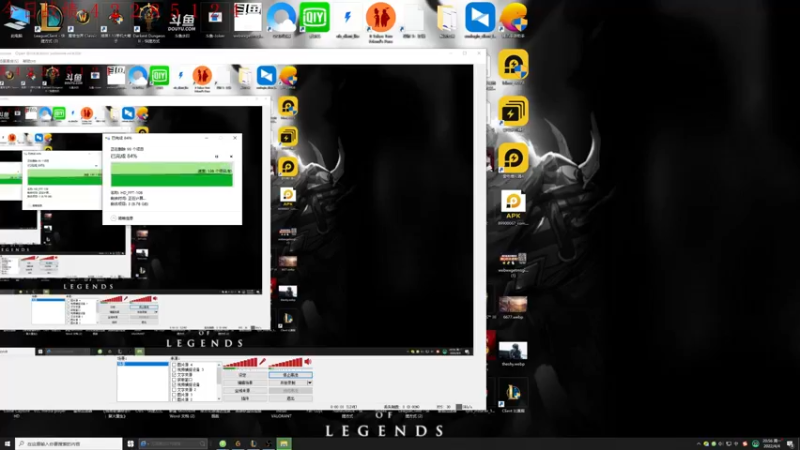Screen dimensions: 800x450
Task: Open the folder icon on the desktop top row
Action: (447, 20)
